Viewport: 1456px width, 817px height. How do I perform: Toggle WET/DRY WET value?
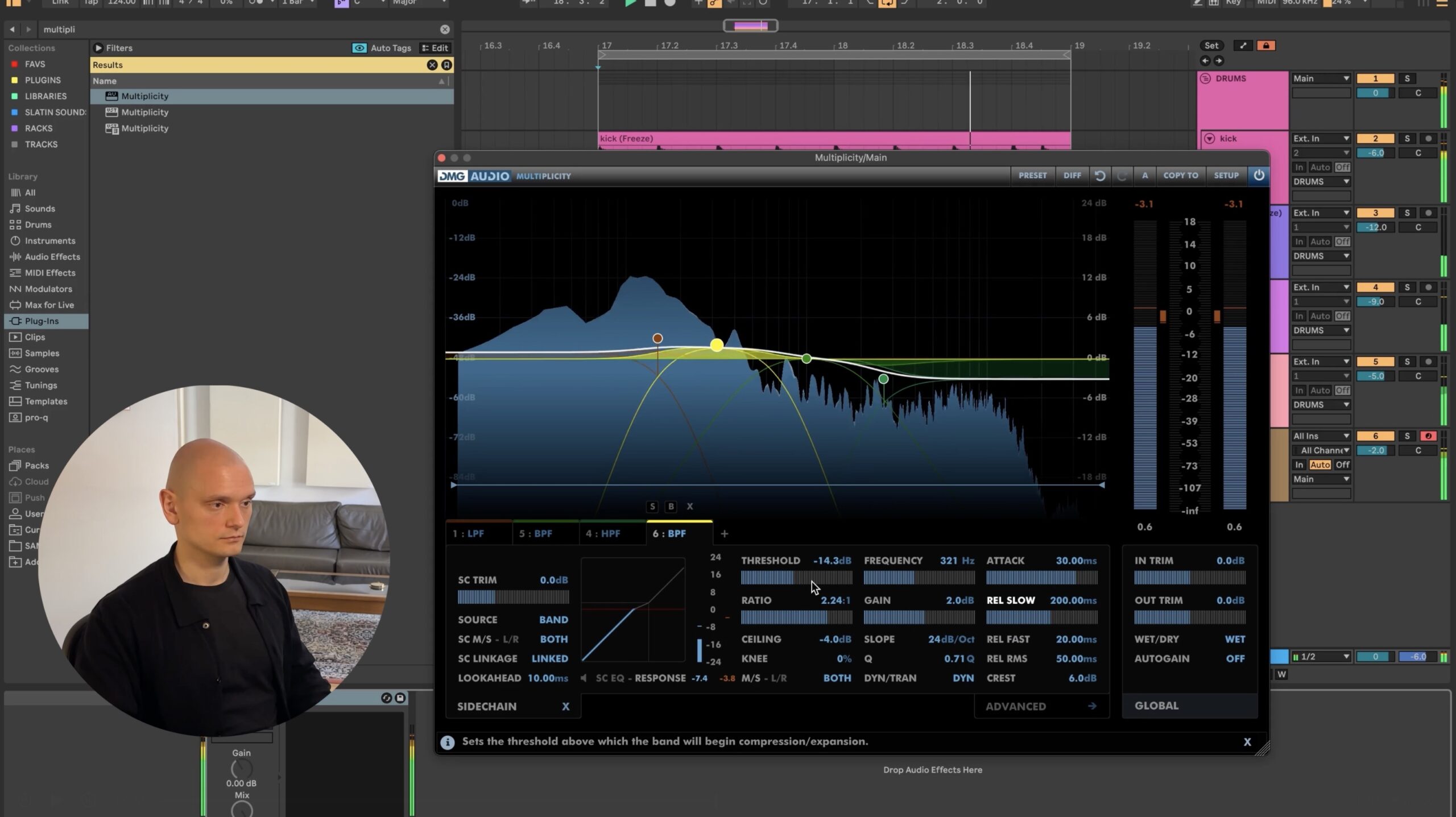(1235, 639)
